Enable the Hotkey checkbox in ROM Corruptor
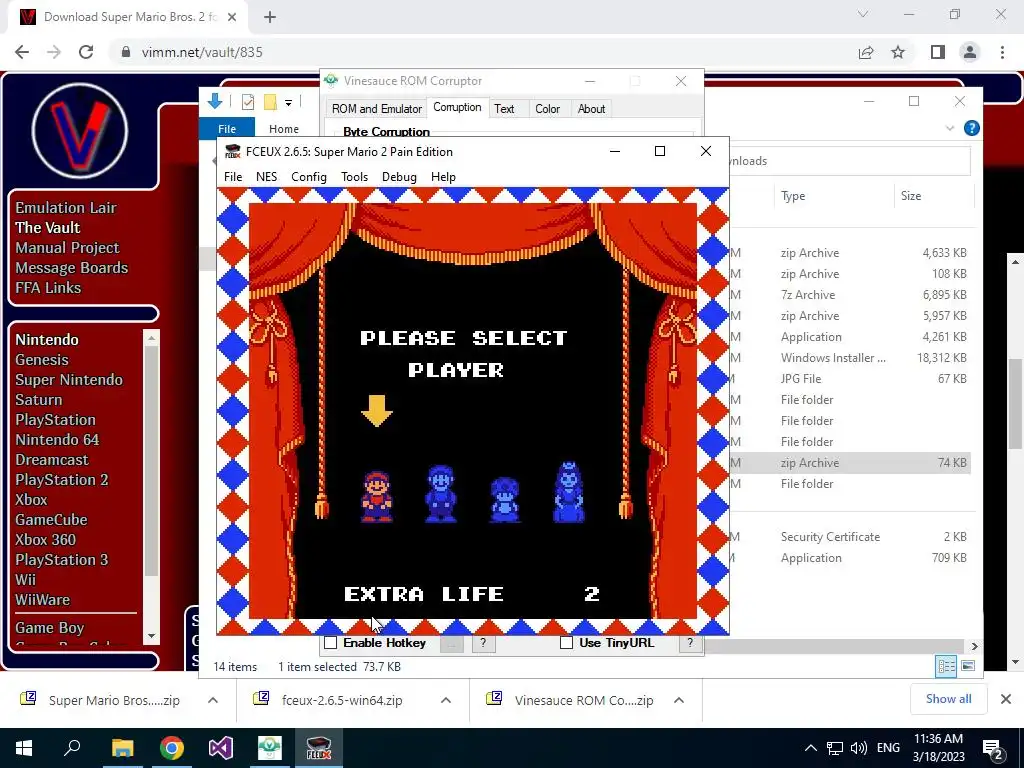Viewport: 1024px width, 768px height. 331,643
